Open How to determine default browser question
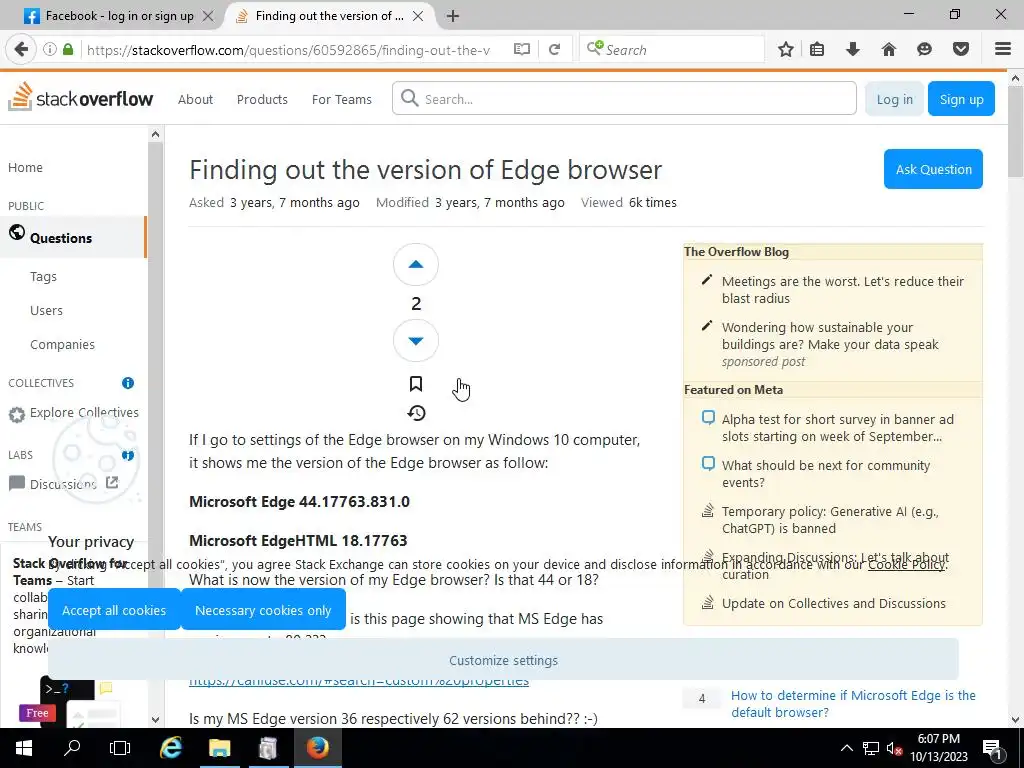 coord(853,703)
